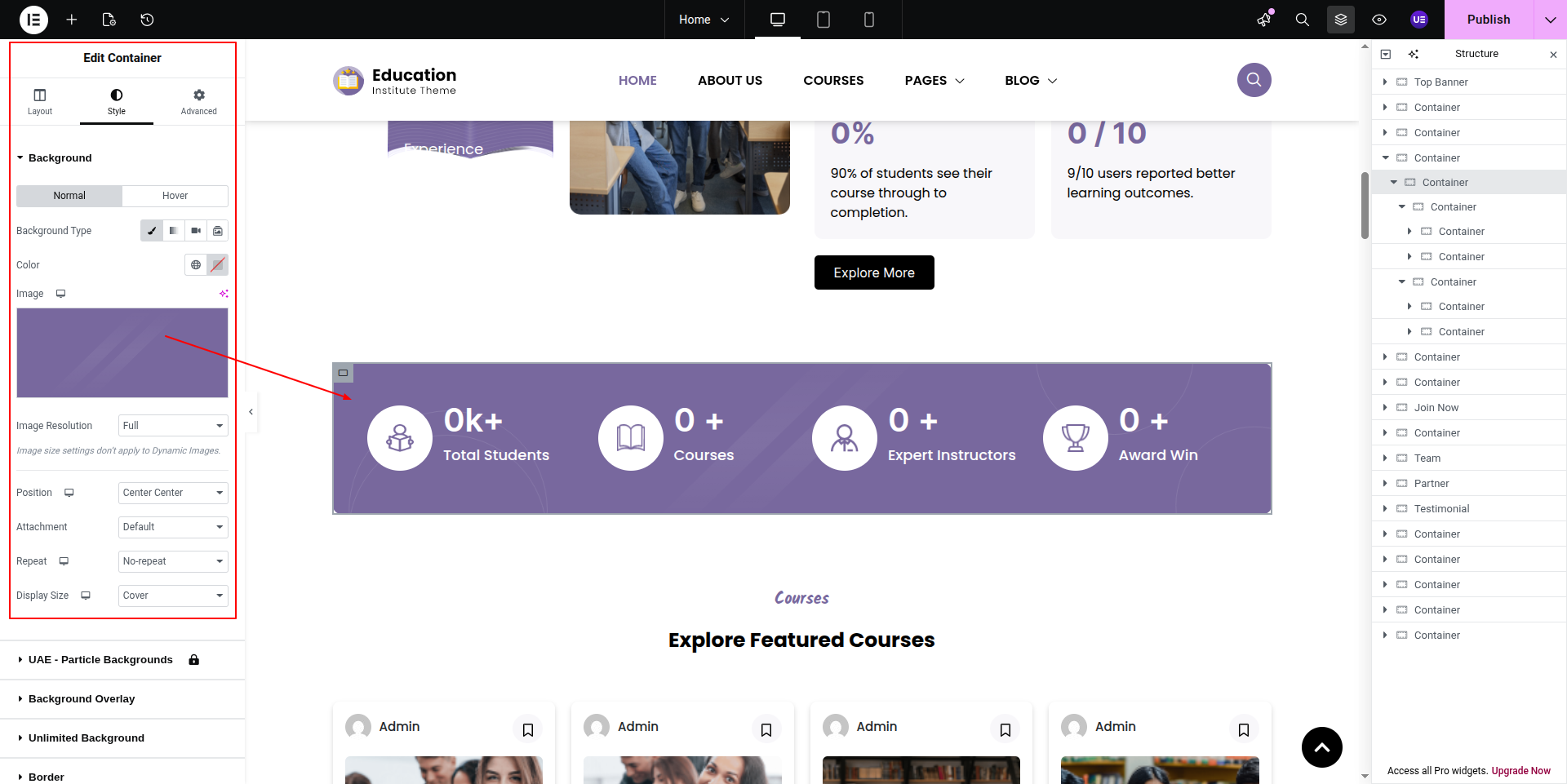Viewport: 1567px width, 784px height.
Task: Switch to mobile responsive view
Action: 868,20
